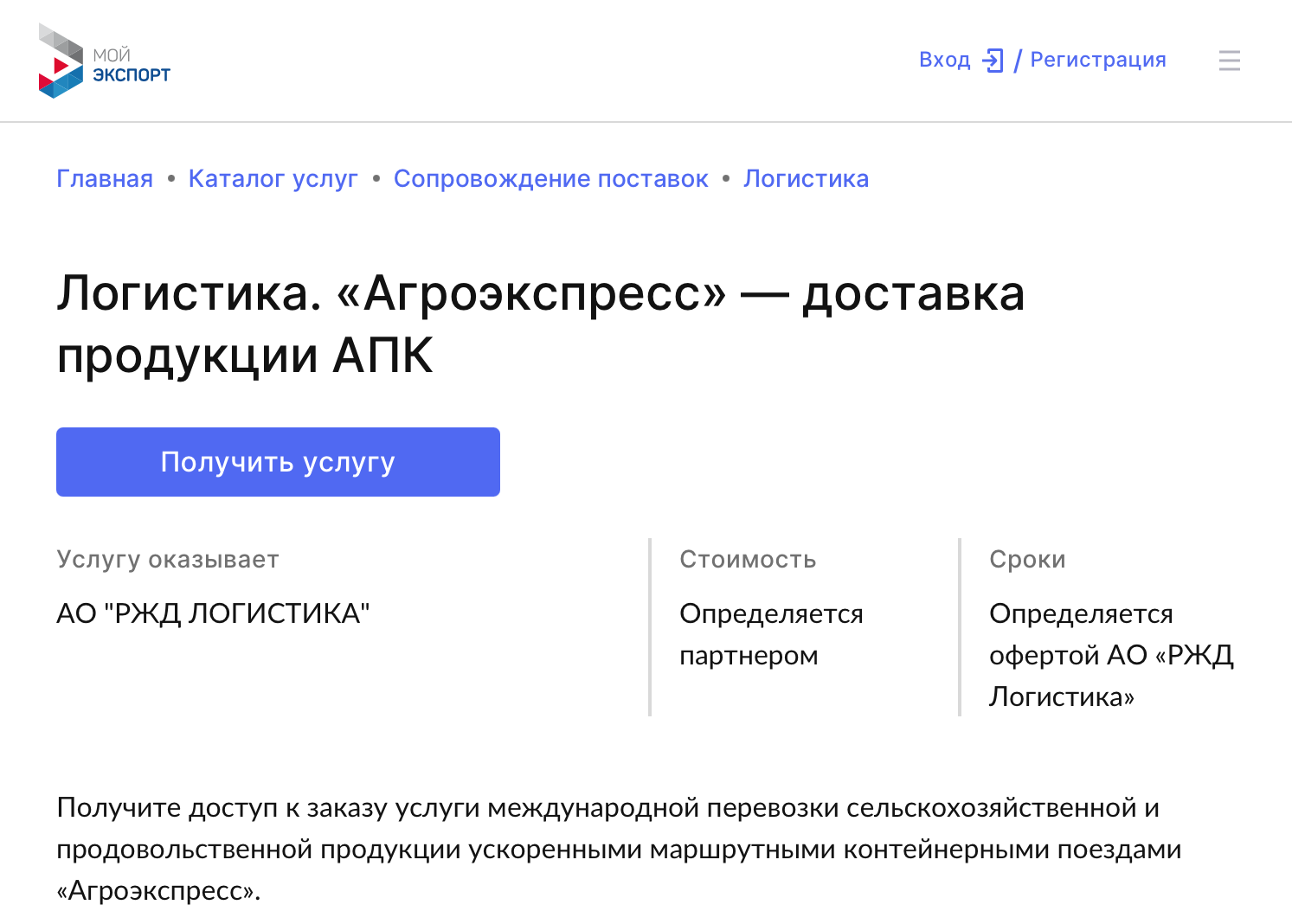Click the Получить услугу button
1292x924 pixels.
[x=278, y=462]
